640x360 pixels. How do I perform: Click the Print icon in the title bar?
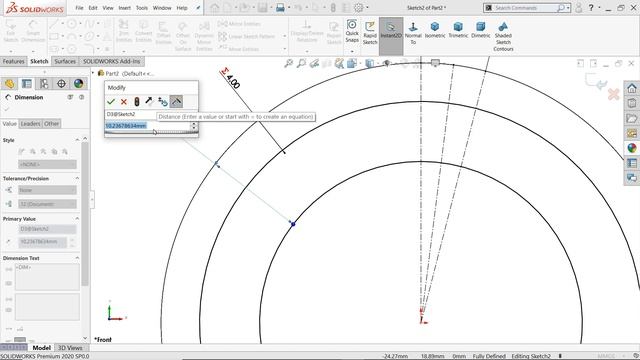280,7
